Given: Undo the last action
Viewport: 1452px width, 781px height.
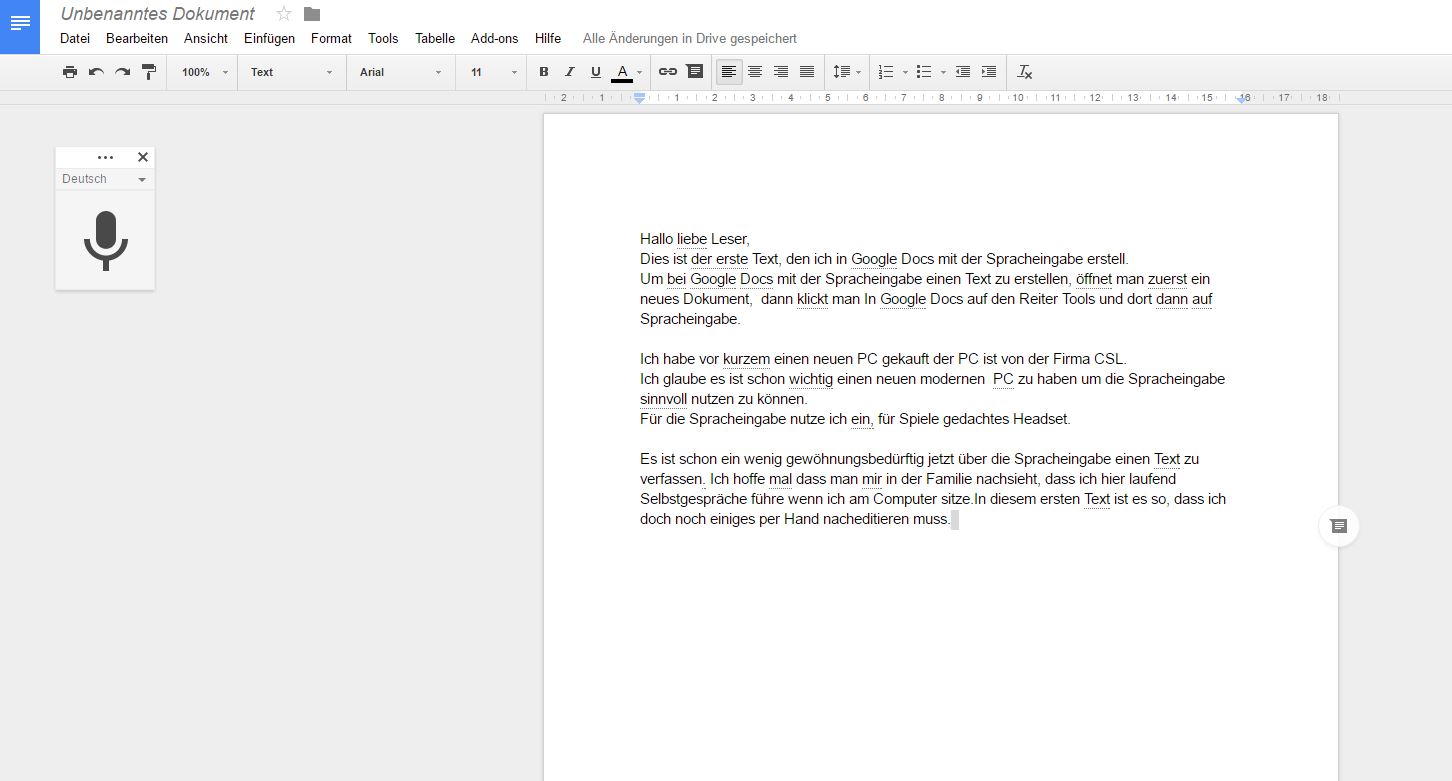Looking at the screenshot, I should coord(96,72).
